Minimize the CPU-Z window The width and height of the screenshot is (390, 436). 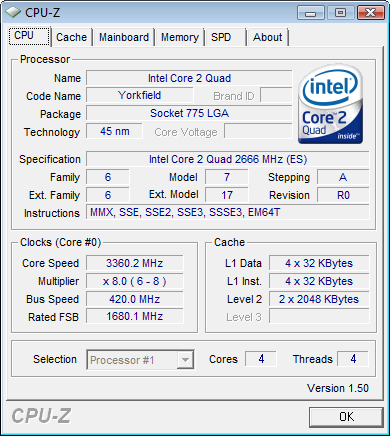coord(311,13)
